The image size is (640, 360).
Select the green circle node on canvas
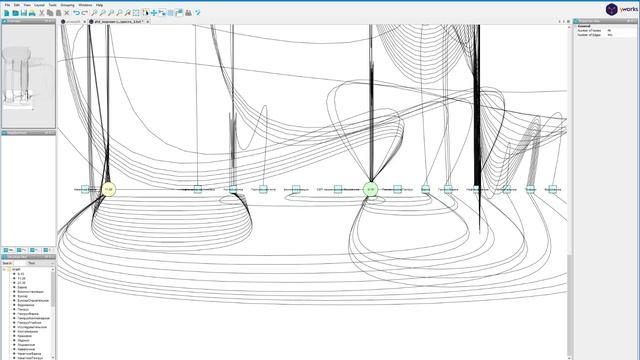pos(371,189)
